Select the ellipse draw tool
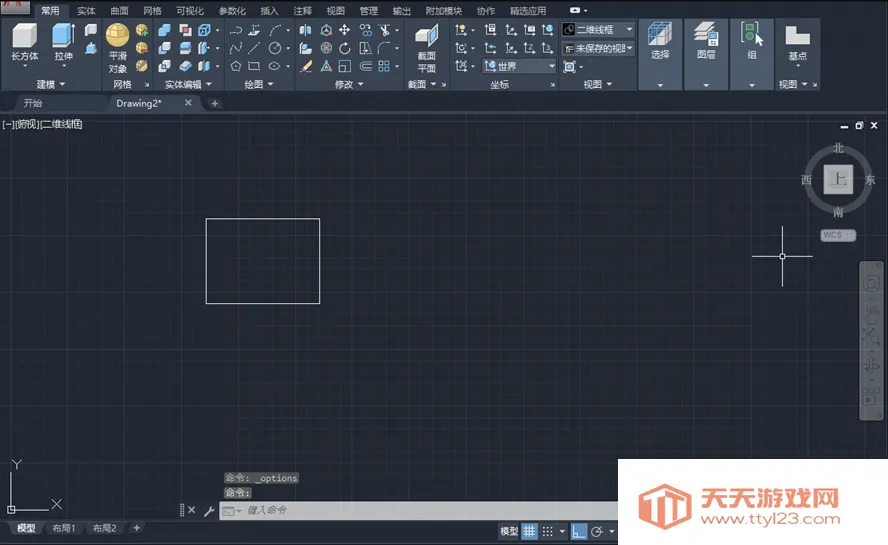 (275, 66)
